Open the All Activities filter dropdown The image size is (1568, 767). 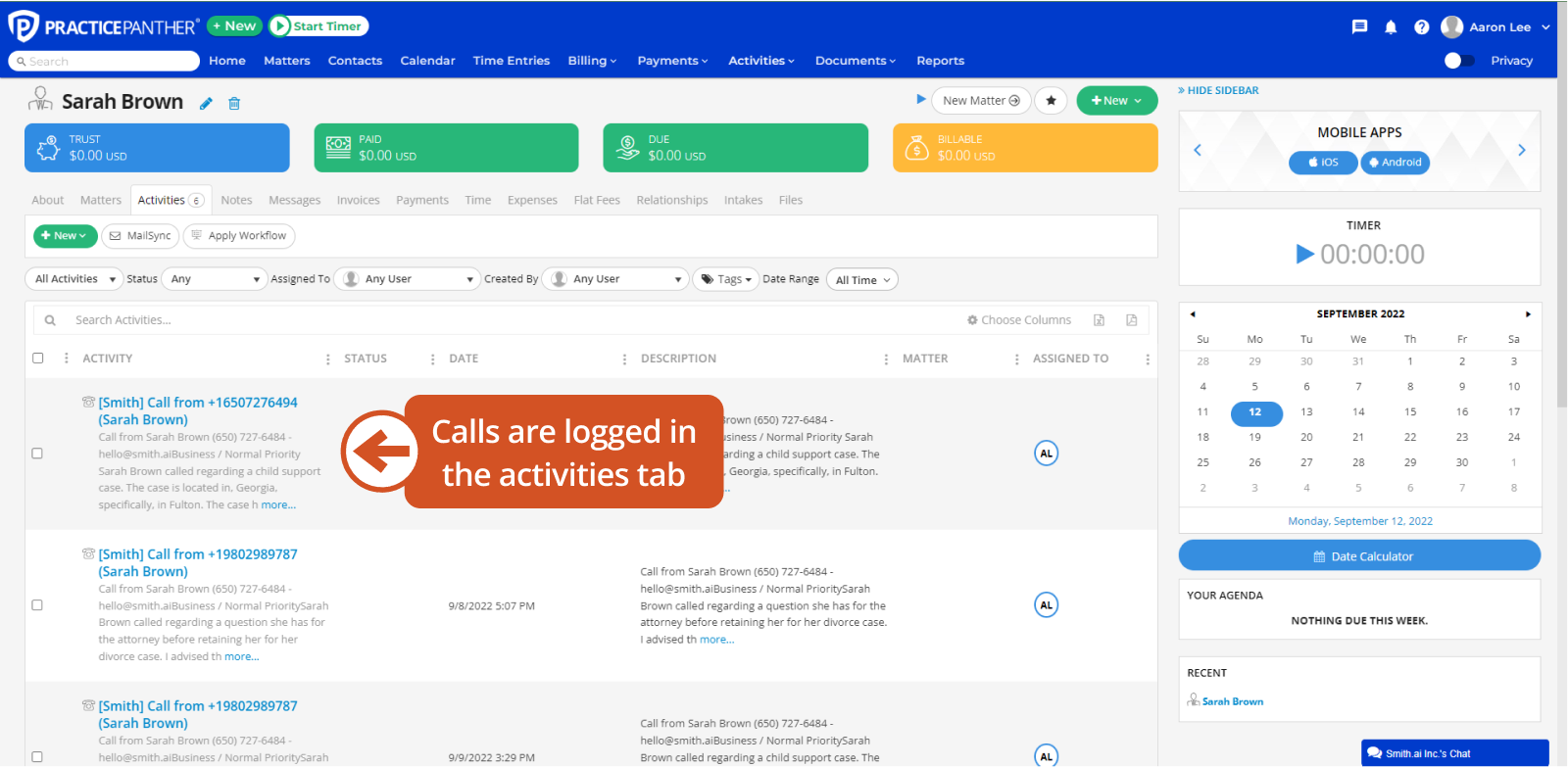(x=74, y=279)
